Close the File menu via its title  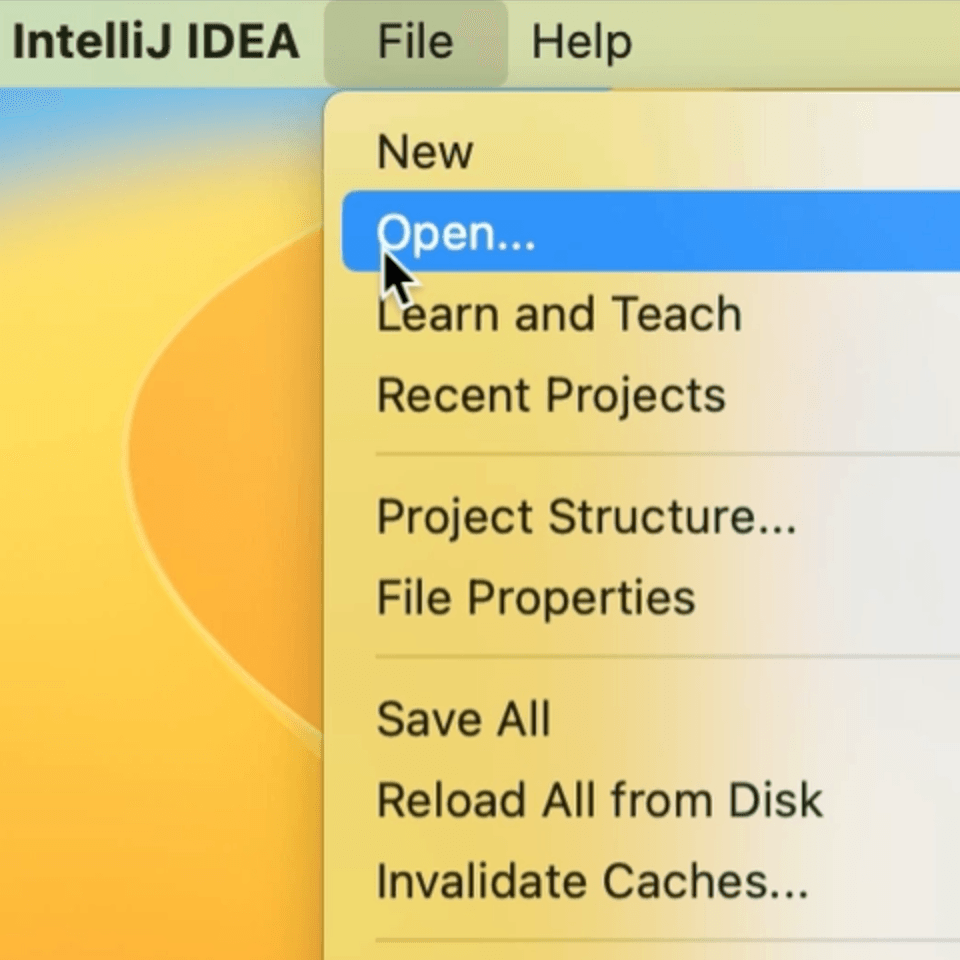(415, 42)
